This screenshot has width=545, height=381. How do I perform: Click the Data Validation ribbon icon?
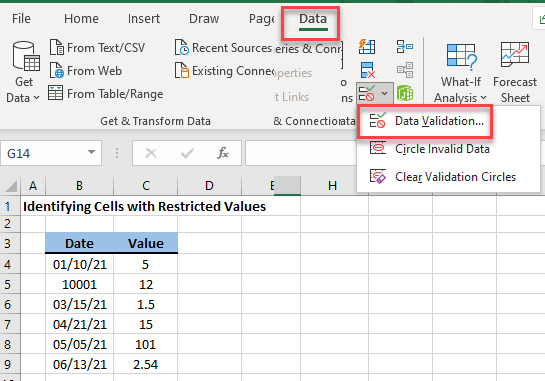click(x=367, y=93)
